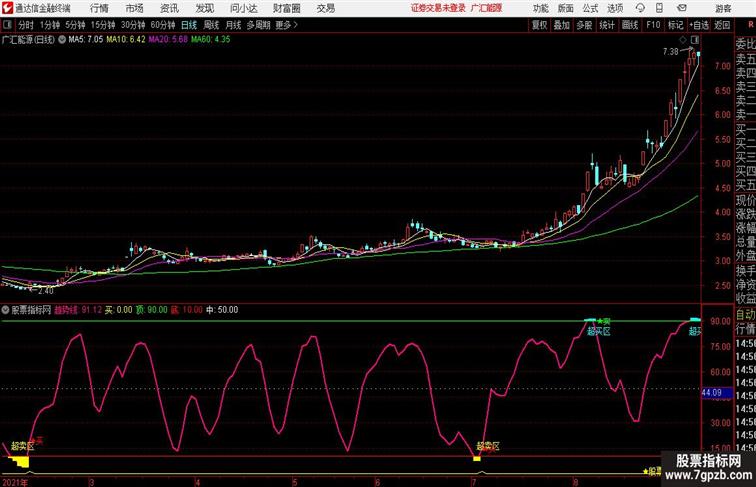This screenshot has height=487, width=756.
Task: Open the 公式 menu
Action: click(590, 8)
